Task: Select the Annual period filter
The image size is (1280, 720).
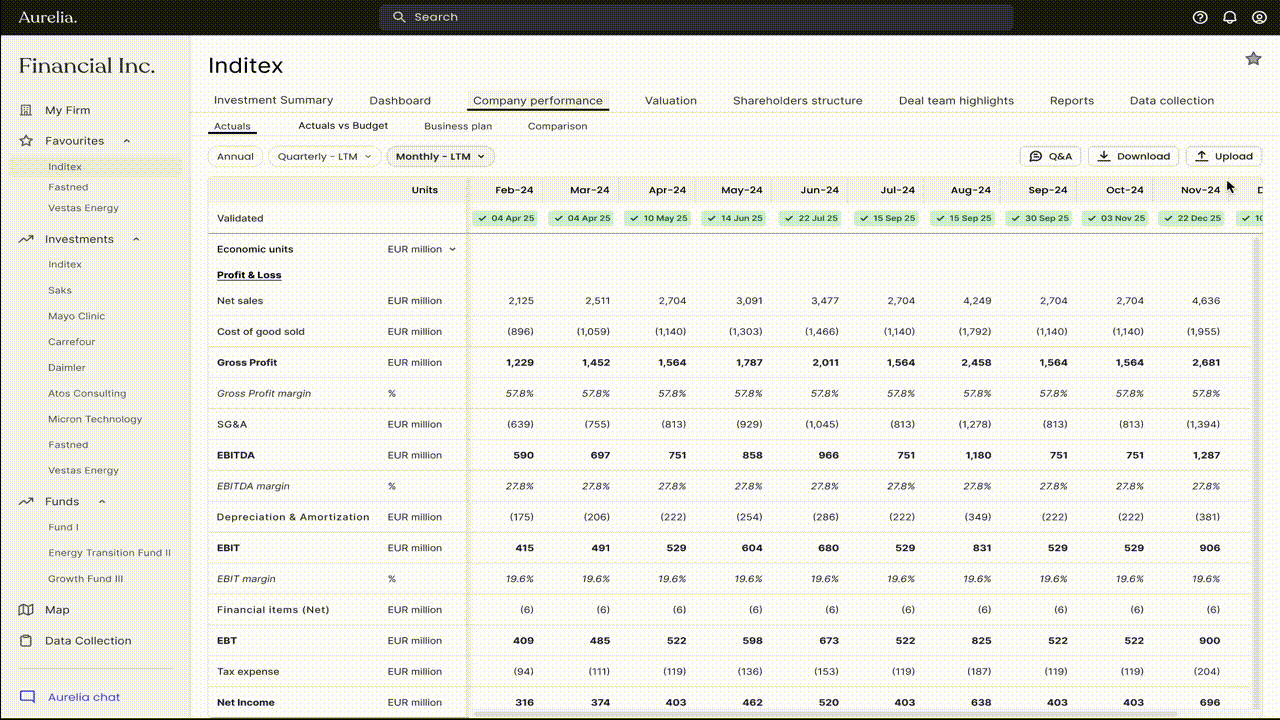Action: (236, 156)
